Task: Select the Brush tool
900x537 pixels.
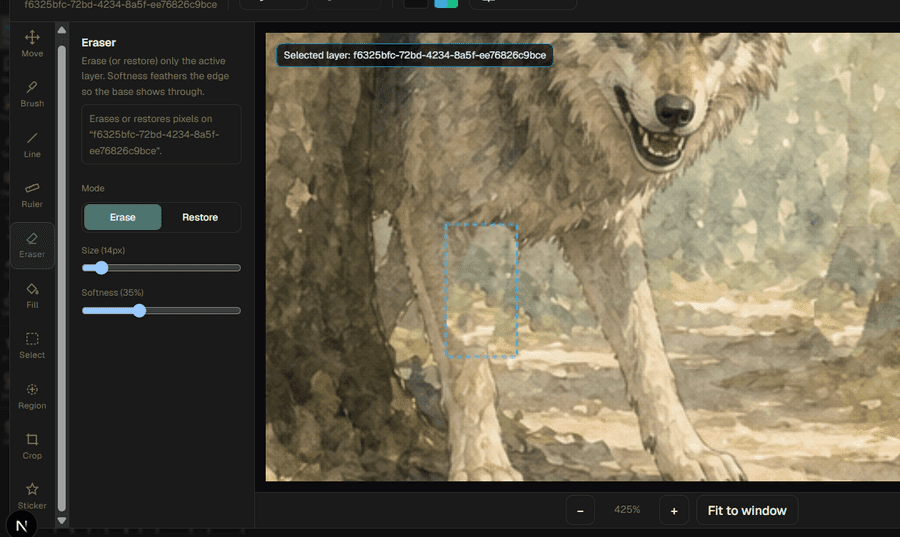Action: coord(32,94)
